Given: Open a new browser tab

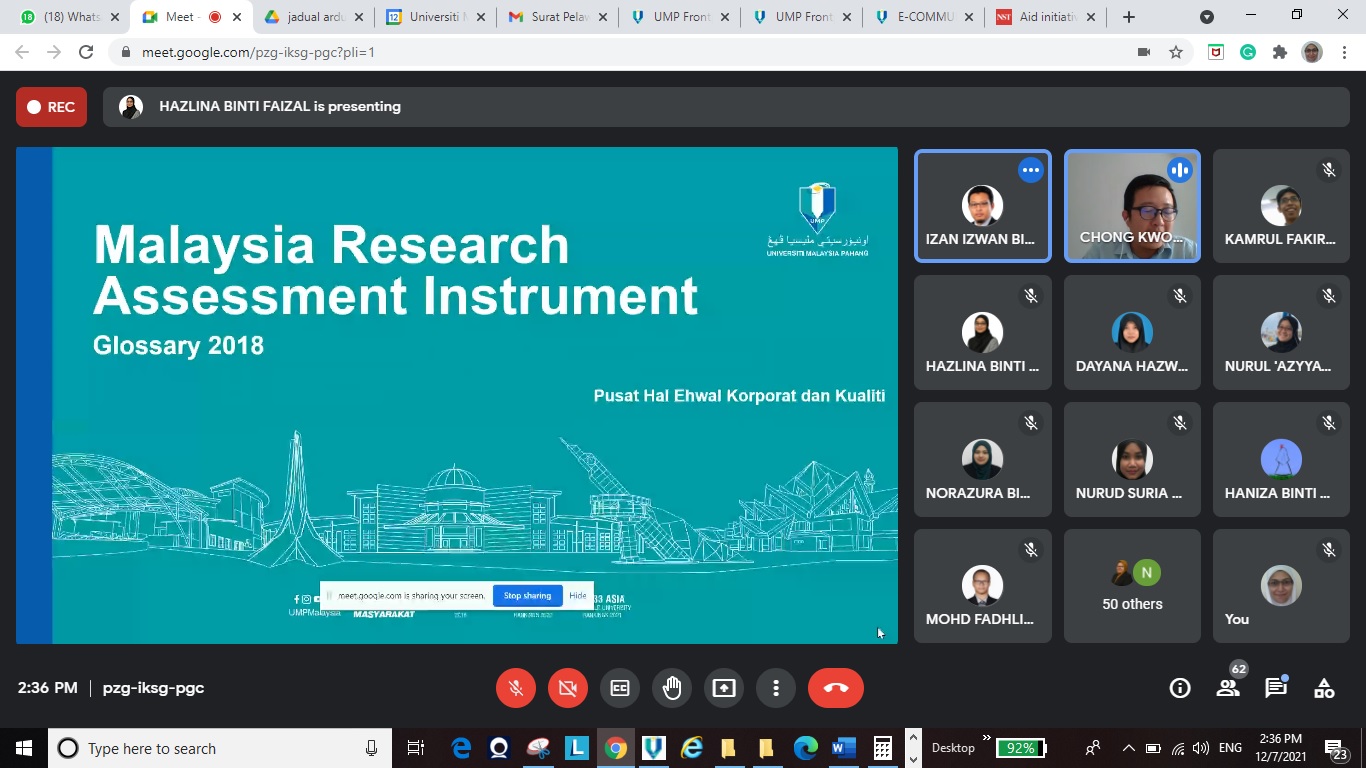Looking at the screenshot, I should 1129,17.
